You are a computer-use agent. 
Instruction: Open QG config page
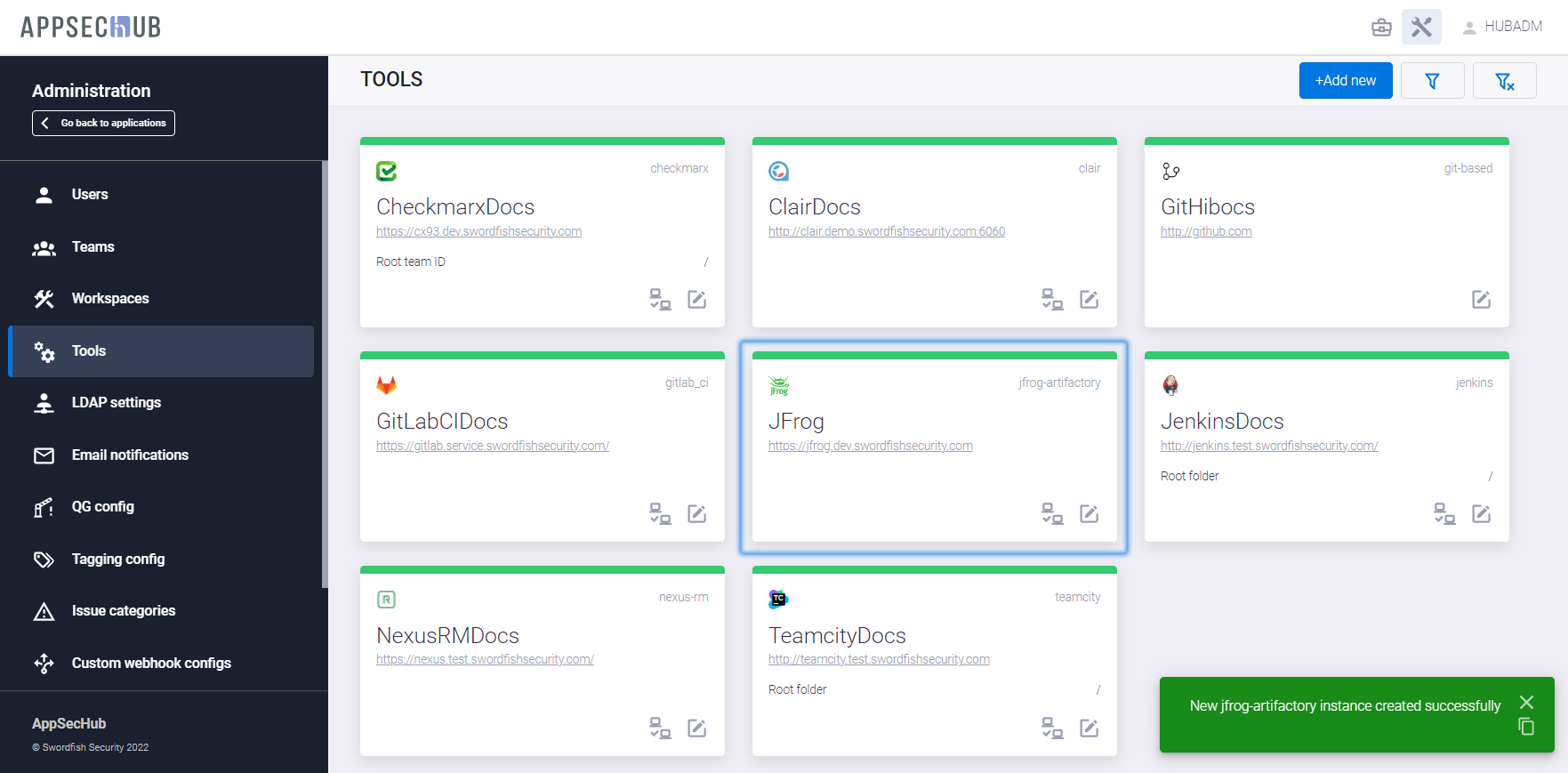point(102,507)
